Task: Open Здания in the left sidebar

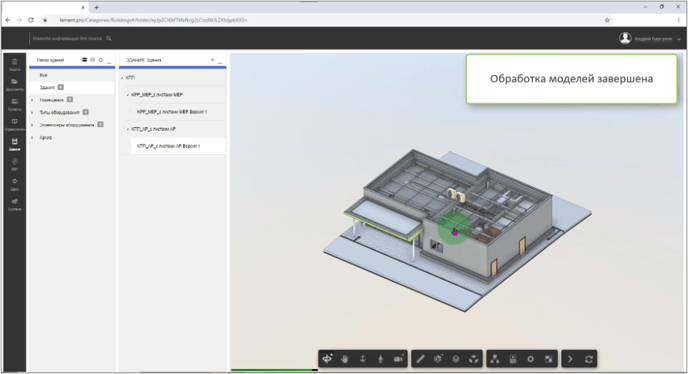Action: (x=14, y=144)
